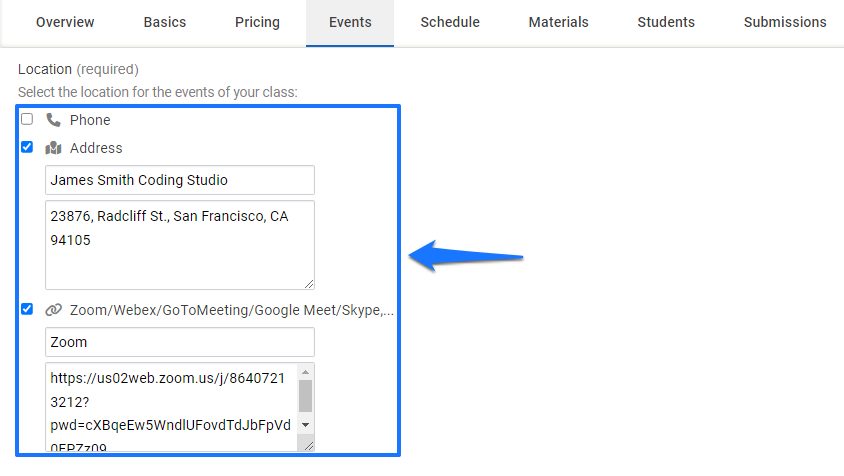Image resolution: width=844 pixels, height=476 pixels.
Task: Enable the Phone location checkbox
Action: tap(27, 119)
